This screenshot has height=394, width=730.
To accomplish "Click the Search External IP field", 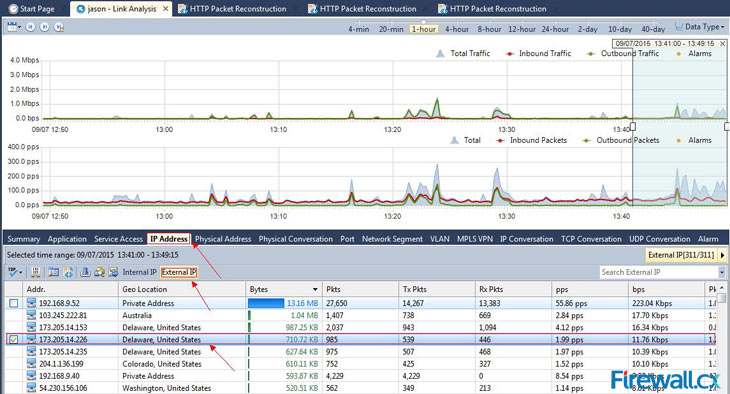I will point(659,272).
